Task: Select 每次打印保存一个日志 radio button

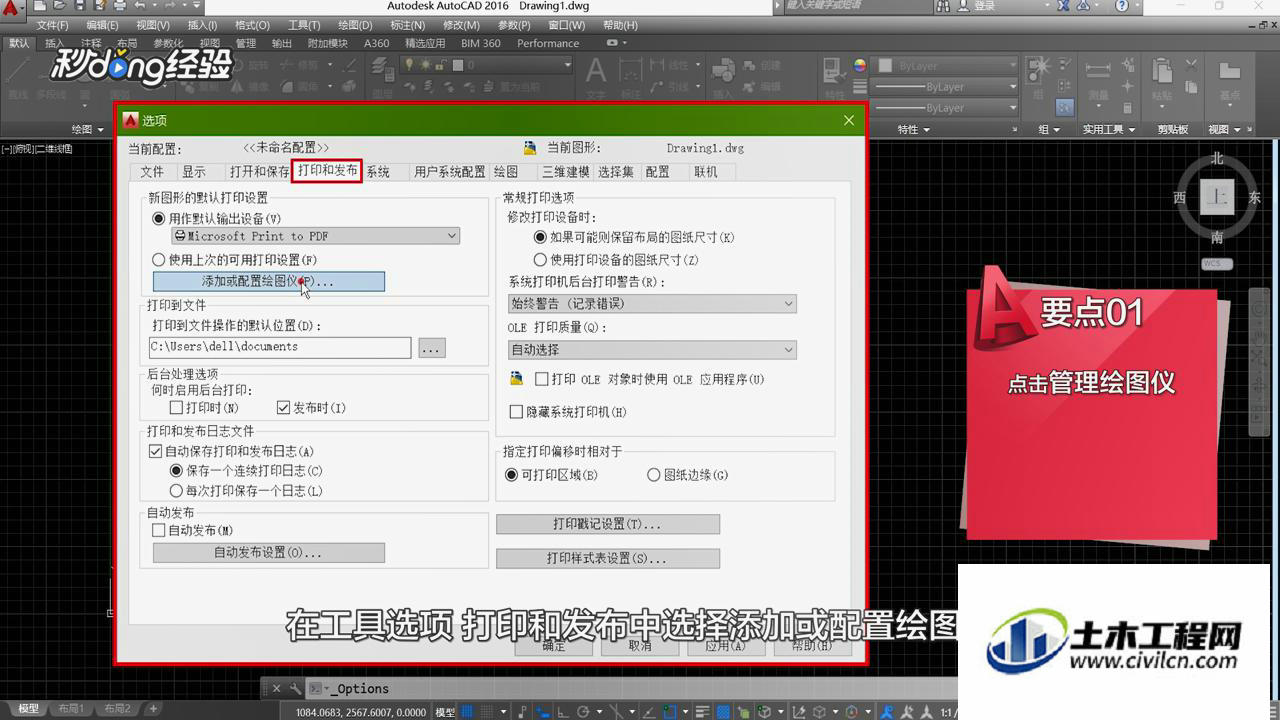Action: tap(177, 491)
